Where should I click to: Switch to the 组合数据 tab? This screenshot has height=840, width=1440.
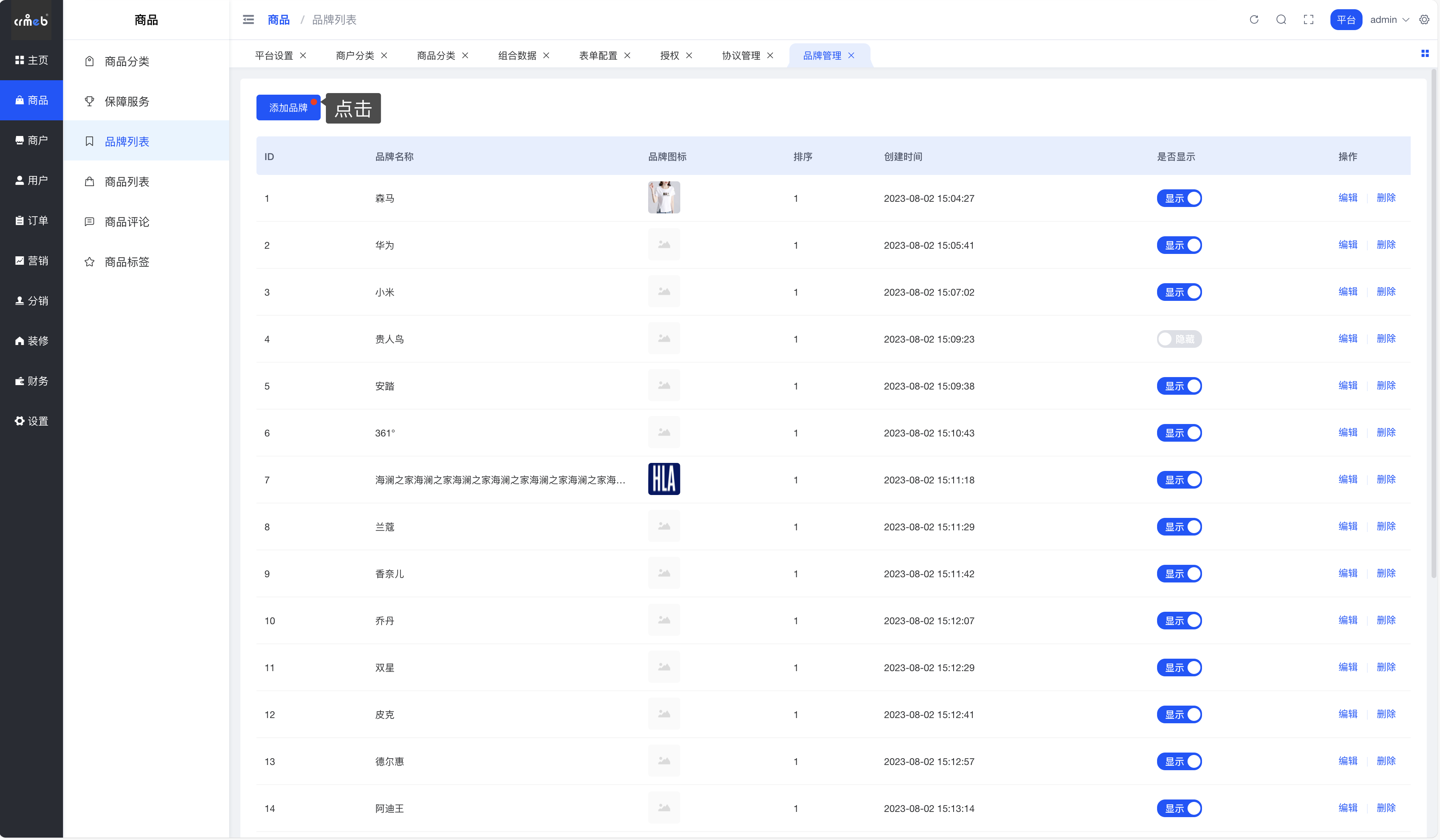click(x=517, y=55)
